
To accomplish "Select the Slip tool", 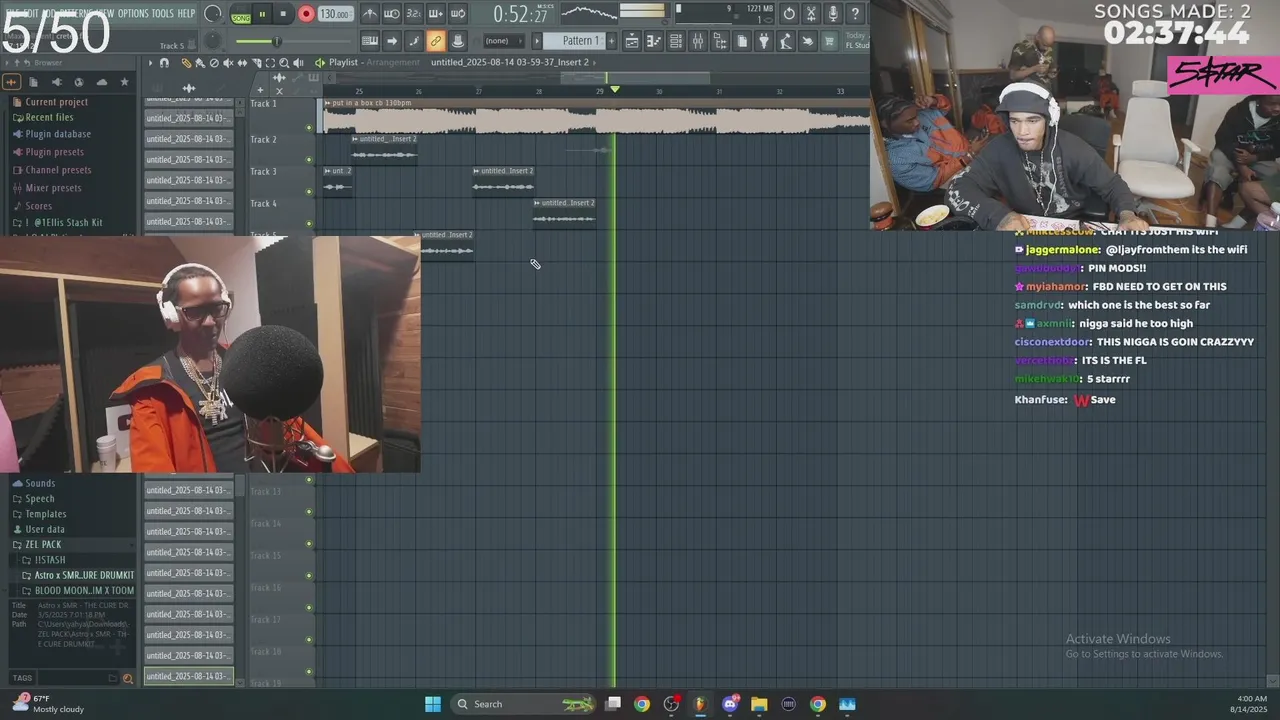I will (242, 63).
